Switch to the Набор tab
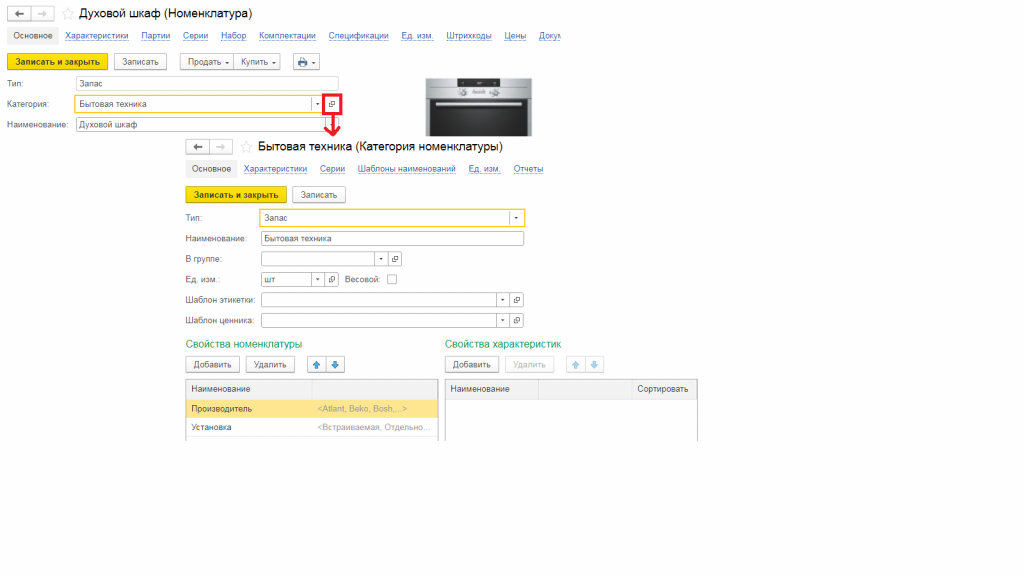This screenshot has width=1024, height=576. (x=233, y=36)
